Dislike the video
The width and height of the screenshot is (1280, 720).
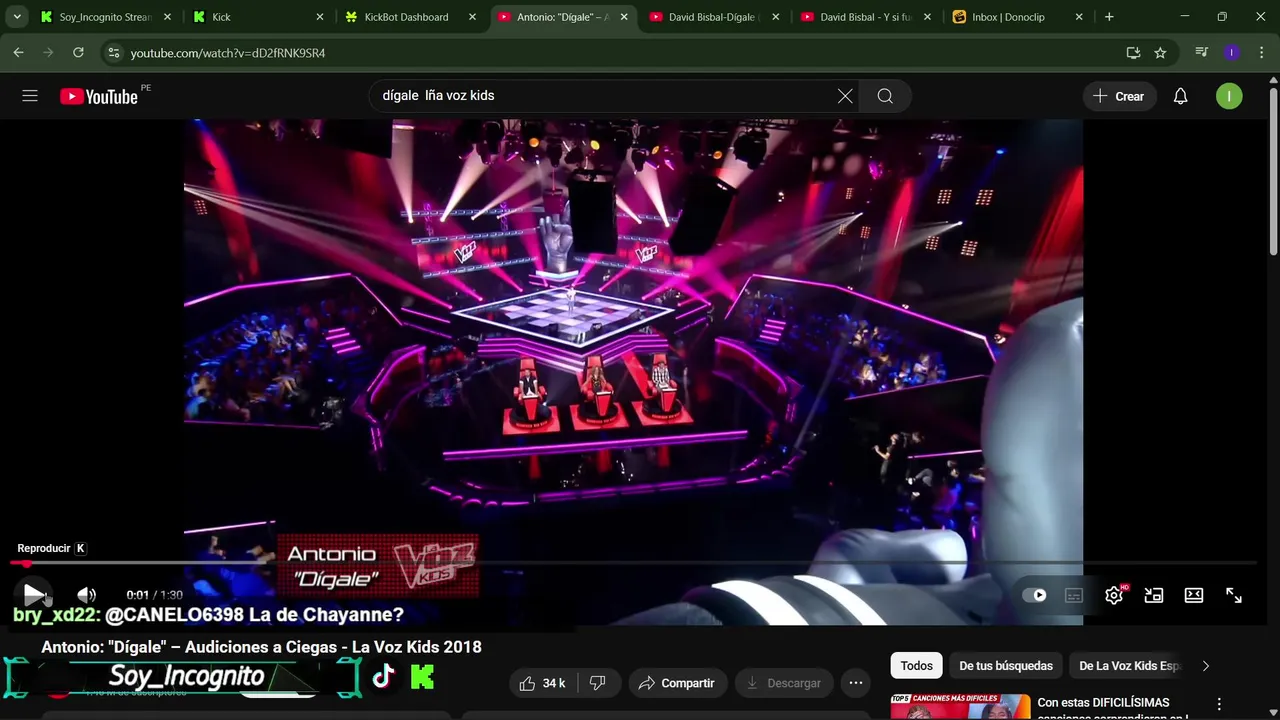[598, 683]
